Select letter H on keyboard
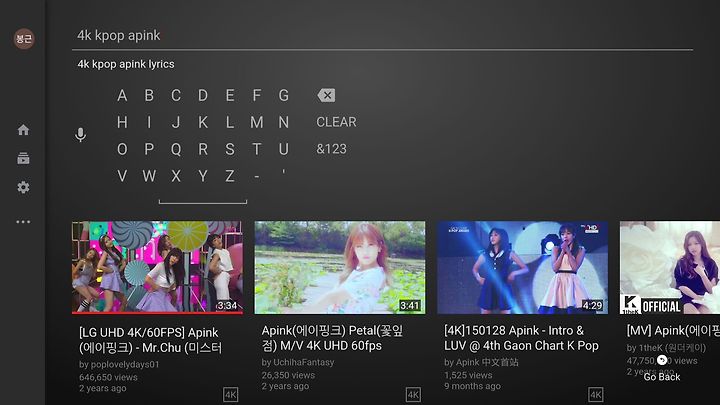This screenshot has height=405, width=720. [122, 122]
